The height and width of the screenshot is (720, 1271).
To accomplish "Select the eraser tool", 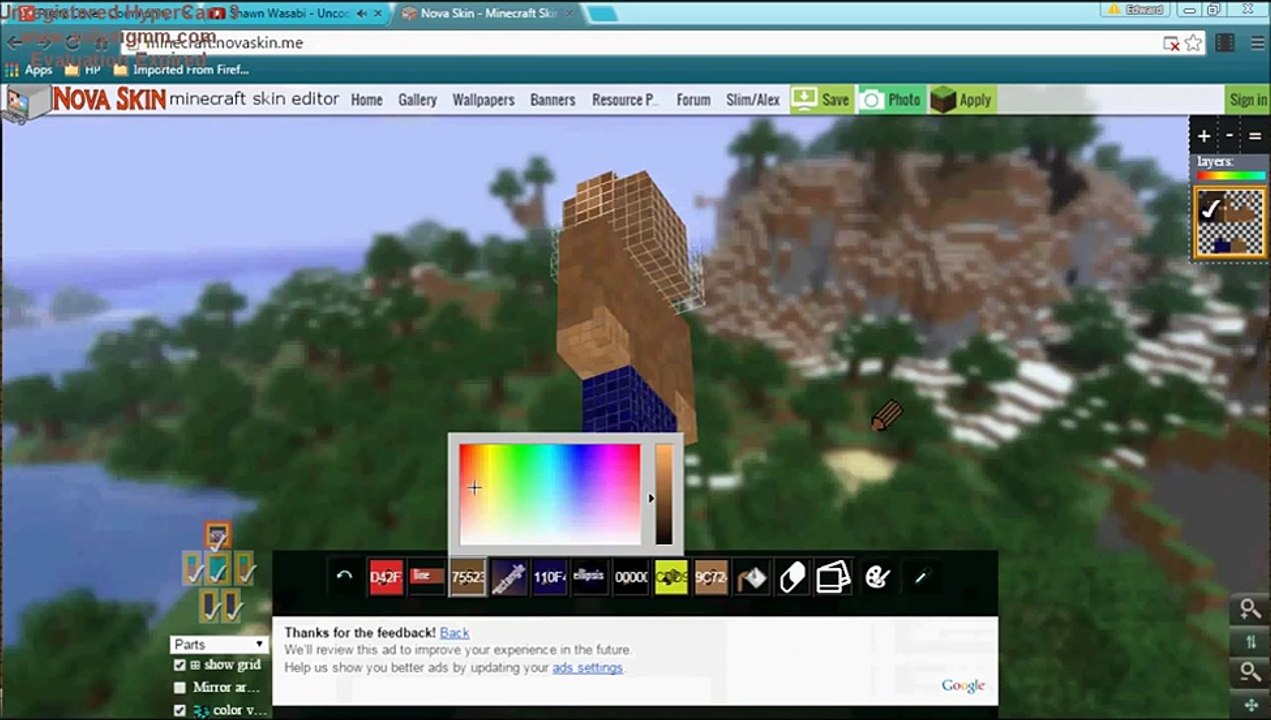I will tap(792, 577).
